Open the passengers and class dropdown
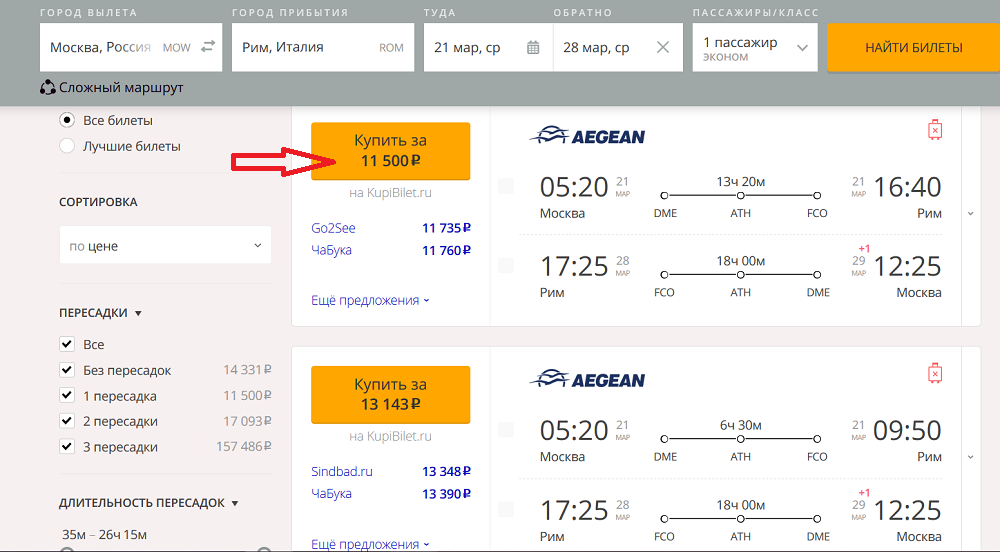 (x=755, y=48)
